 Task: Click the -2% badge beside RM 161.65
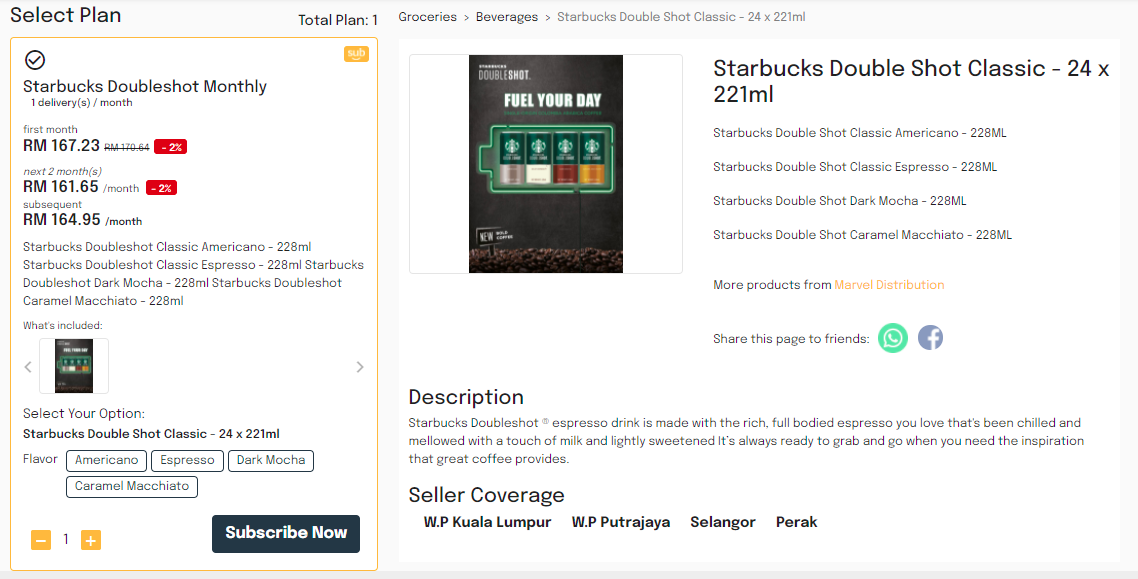161,188
